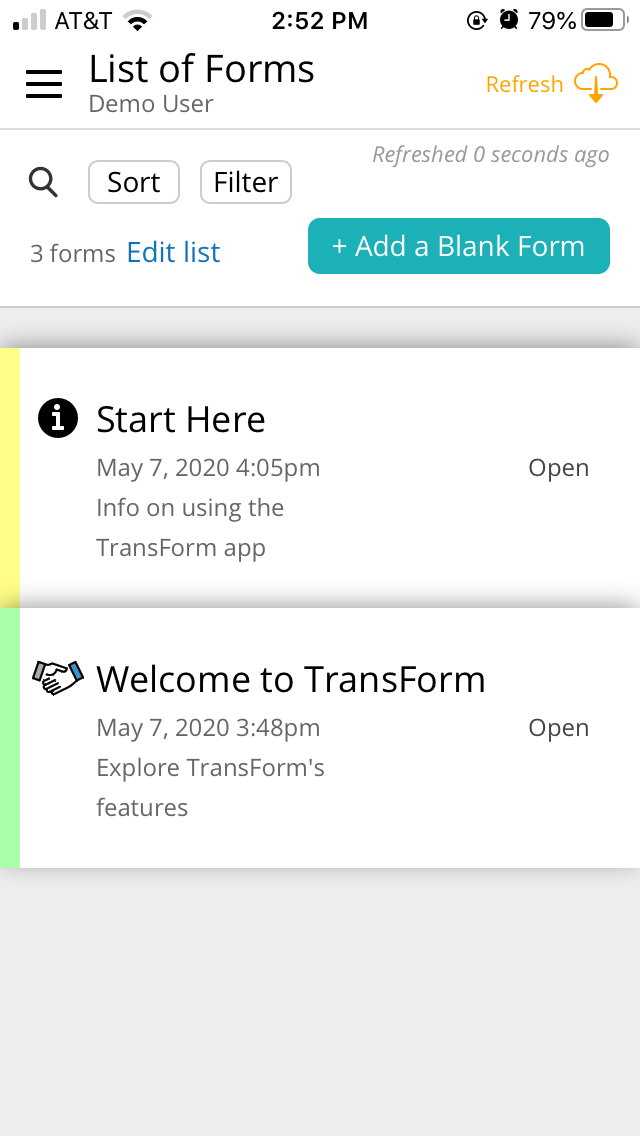The height and width of the screenshot is (1136, 640).
Task: Tap the orientation lock icon in status bar
Action: pyautogui.click(x=478, y=19)
